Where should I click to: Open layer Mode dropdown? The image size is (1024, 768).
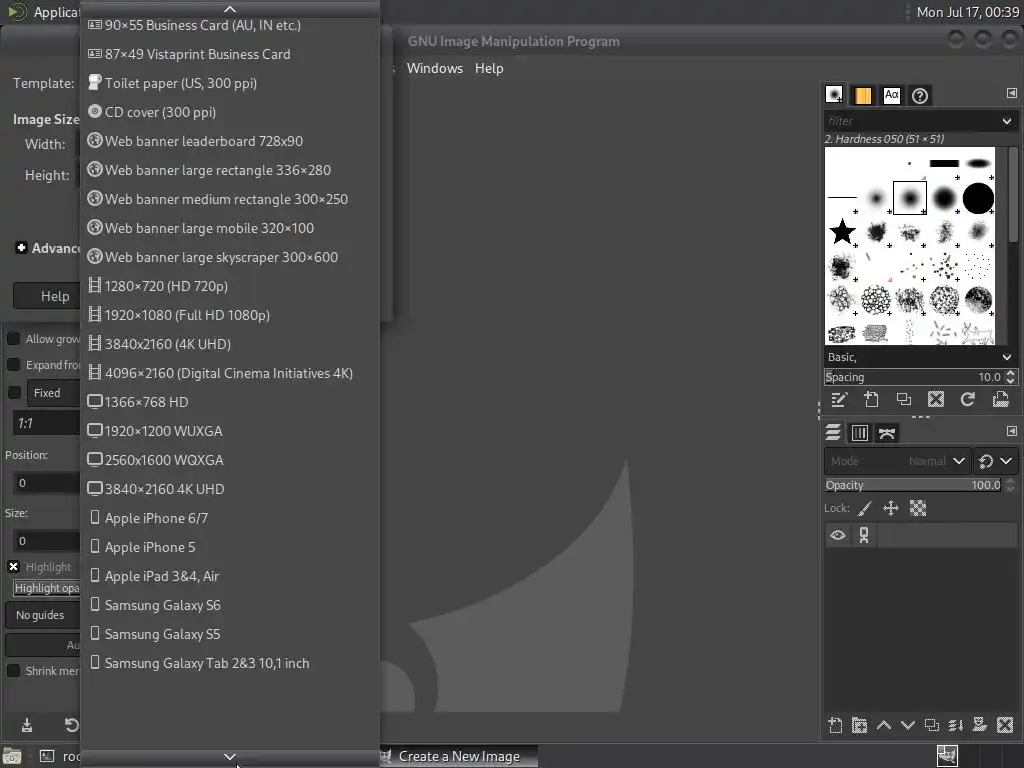pos(897,461)
